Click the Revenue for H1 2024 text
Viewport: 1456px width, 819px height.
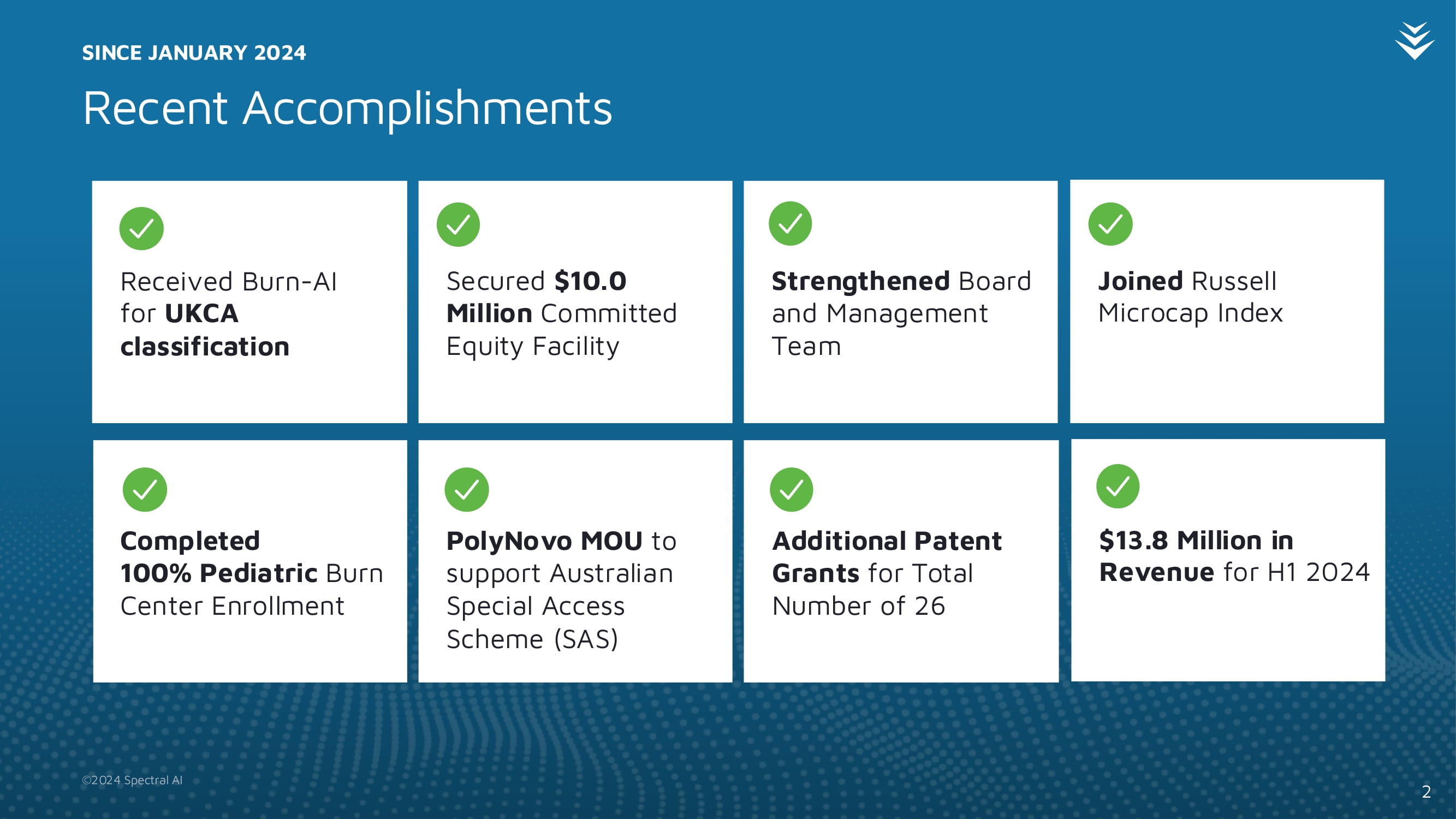point(1234,556)
